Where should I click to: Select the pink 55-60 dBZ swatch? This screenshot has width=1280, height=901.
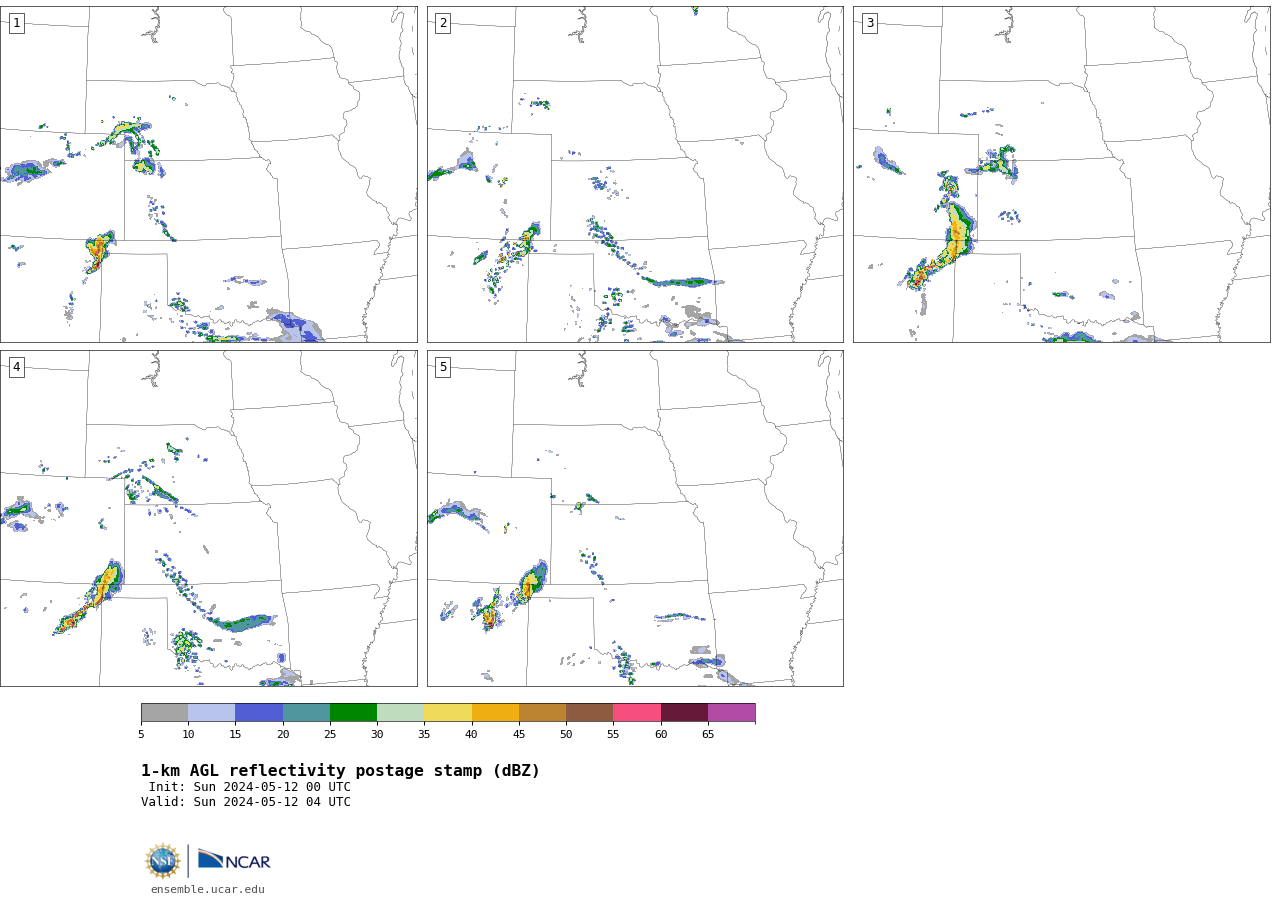(x=637, y=713)
